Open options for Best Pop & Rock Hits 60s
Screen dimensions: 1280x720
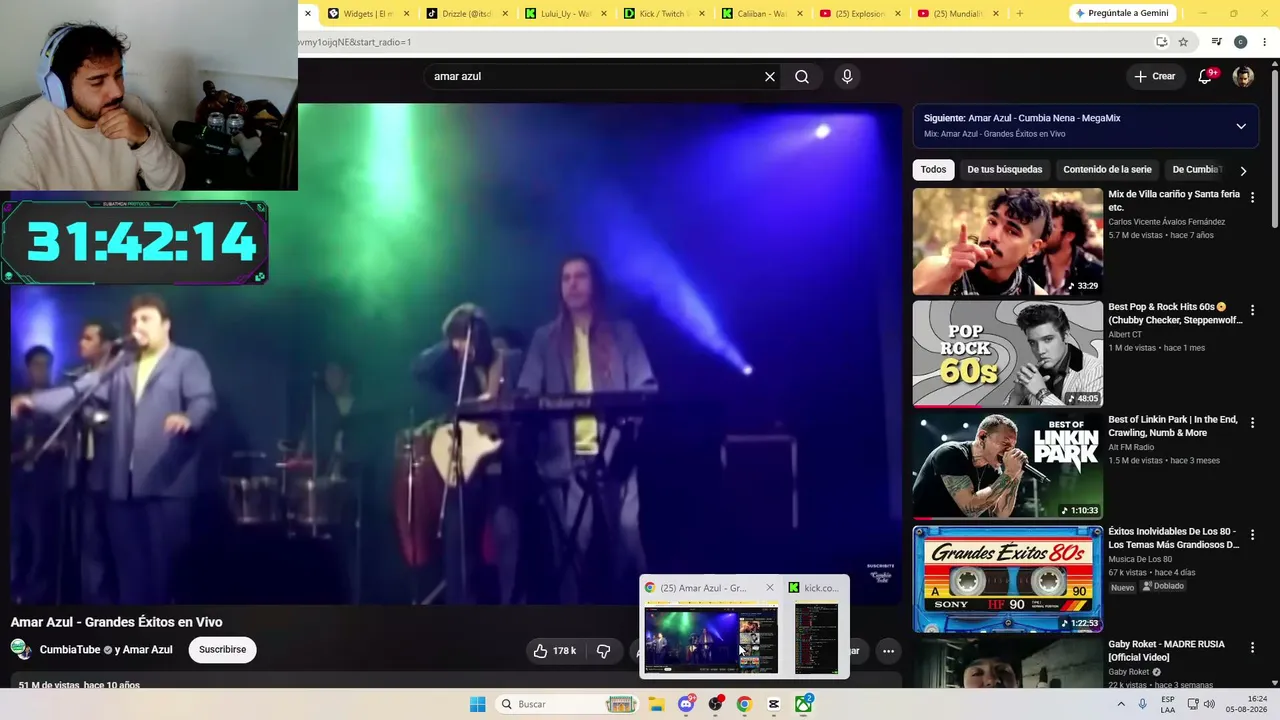[1252, 311]
